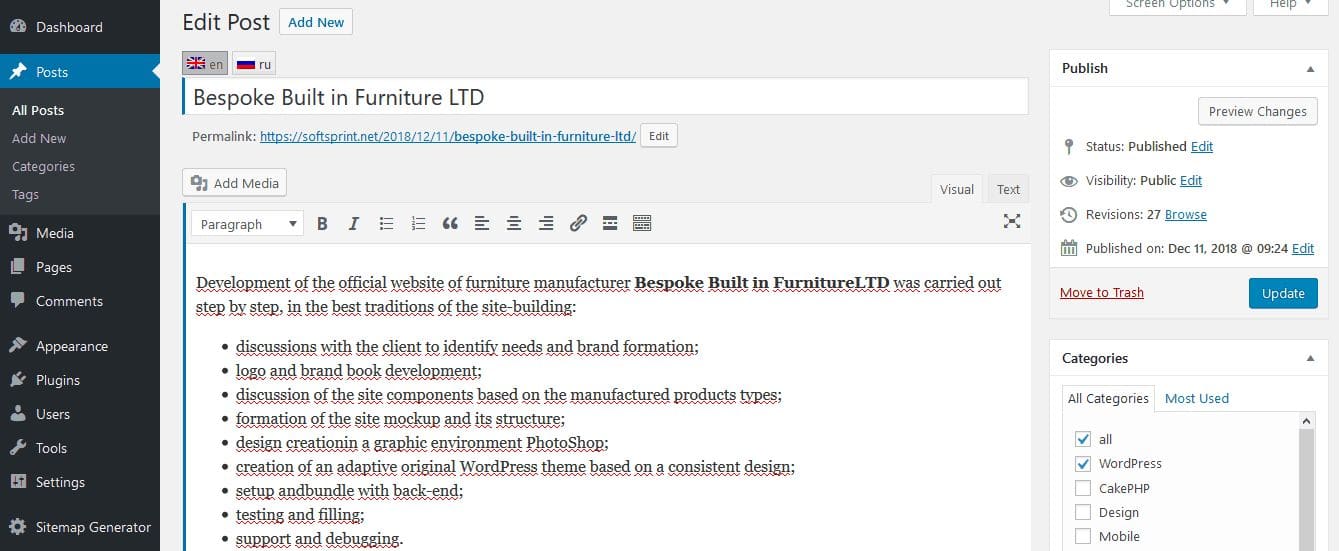Select the All Categories tab

[1108, 398]
